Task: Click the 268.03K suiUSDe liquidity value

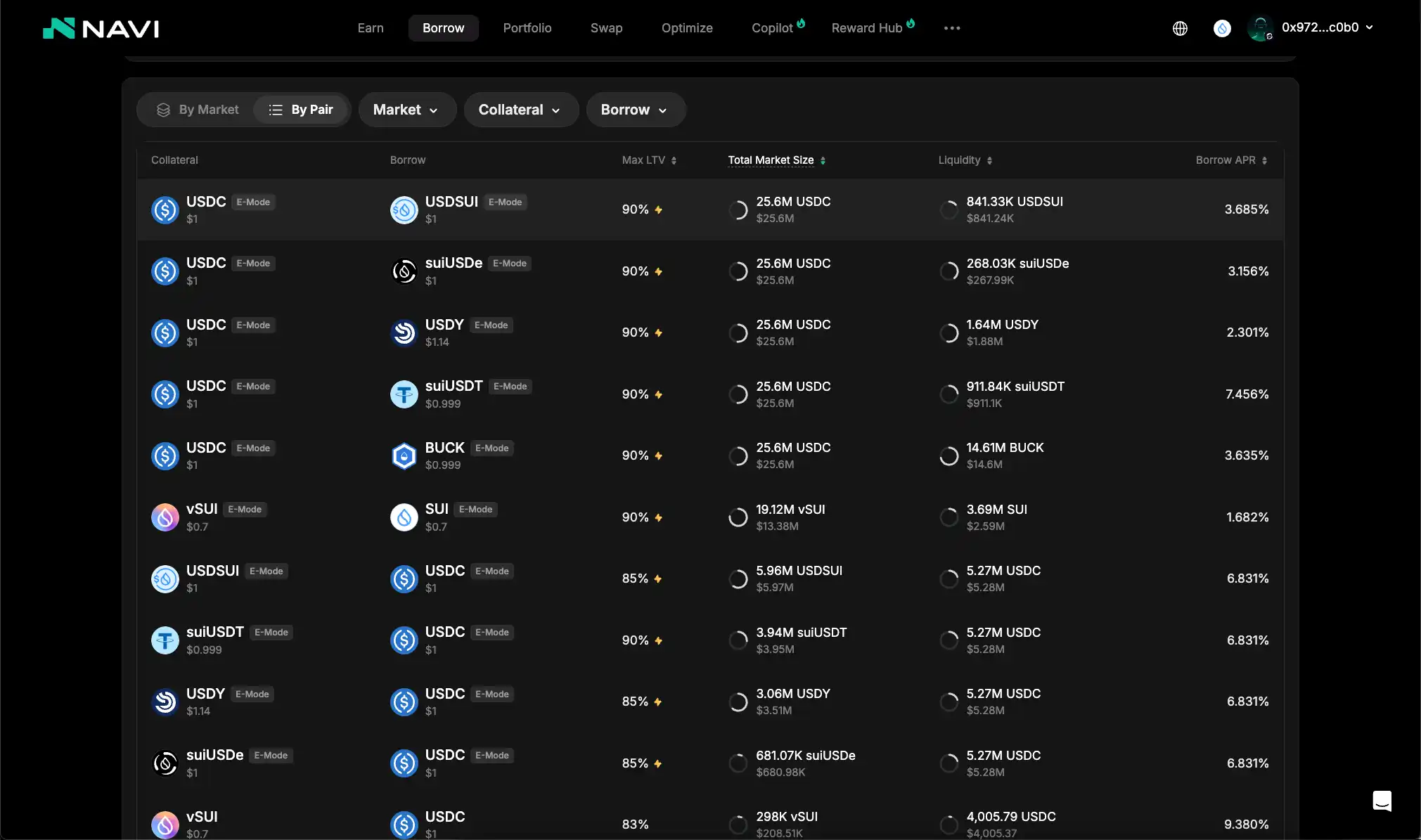Action: point(1017,264)
